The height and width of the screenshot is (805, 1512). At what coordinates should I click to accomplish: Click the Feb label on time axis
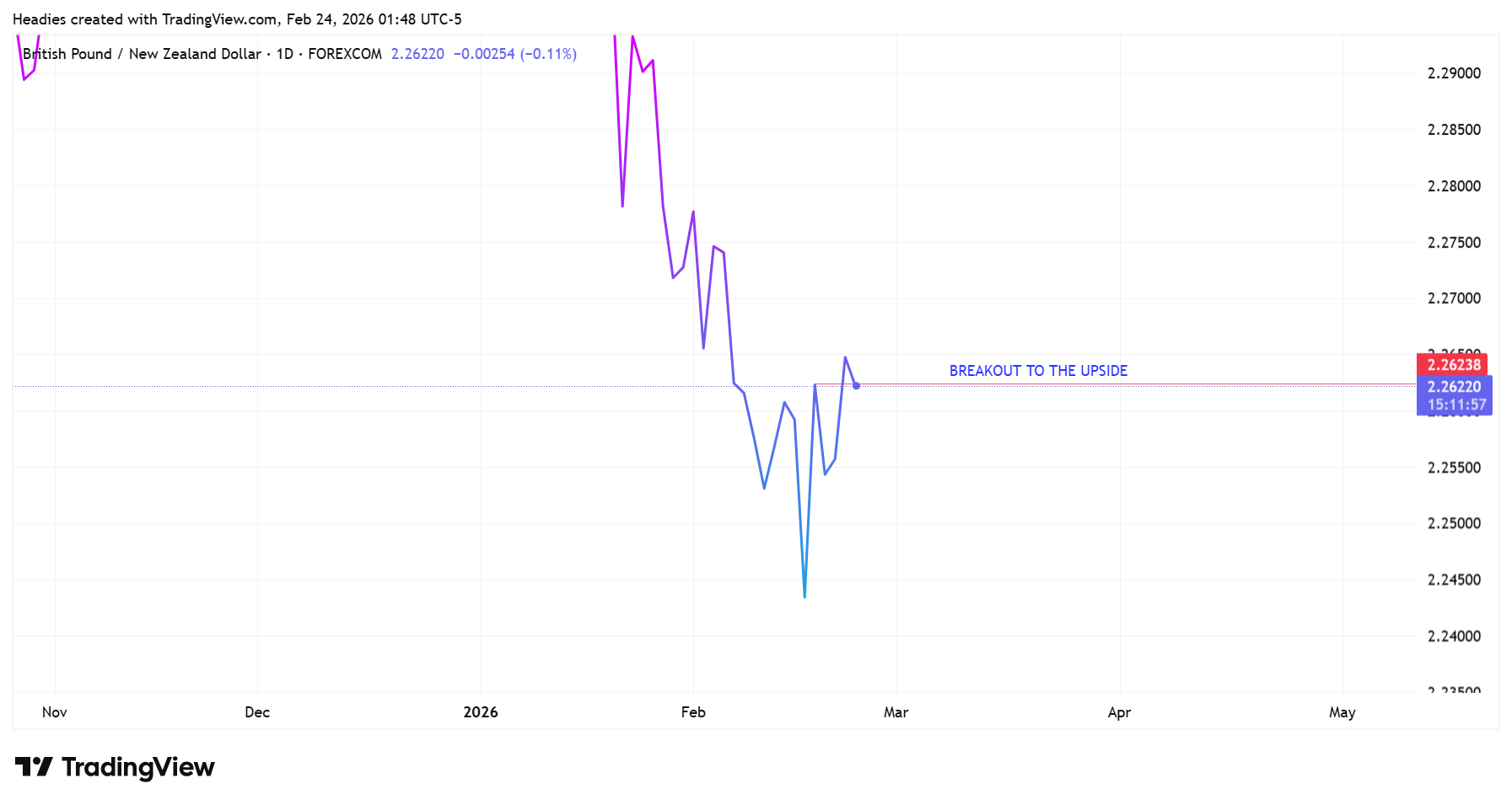693,712
